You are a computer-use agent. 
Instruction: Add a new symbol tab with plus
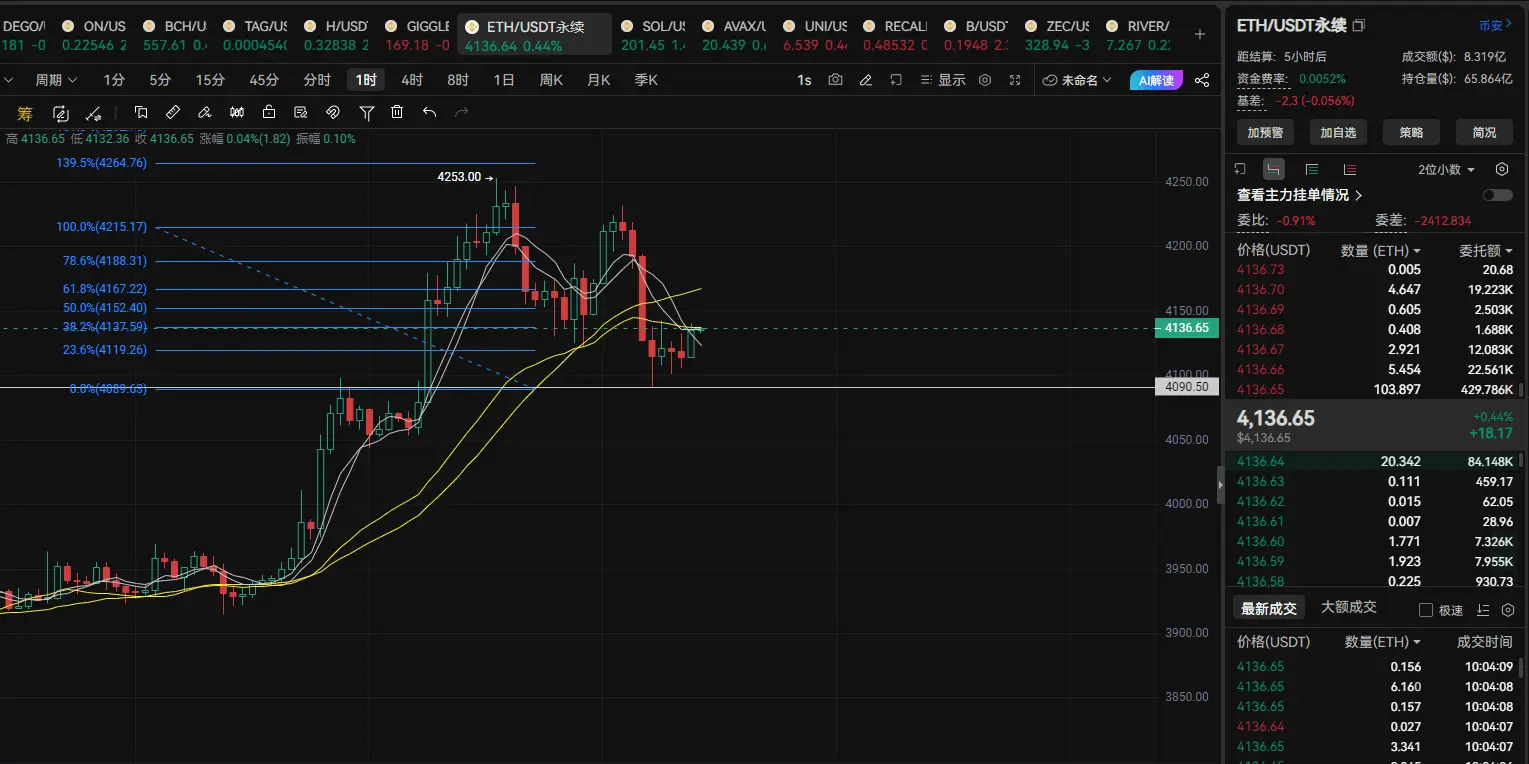point(1200,34)
